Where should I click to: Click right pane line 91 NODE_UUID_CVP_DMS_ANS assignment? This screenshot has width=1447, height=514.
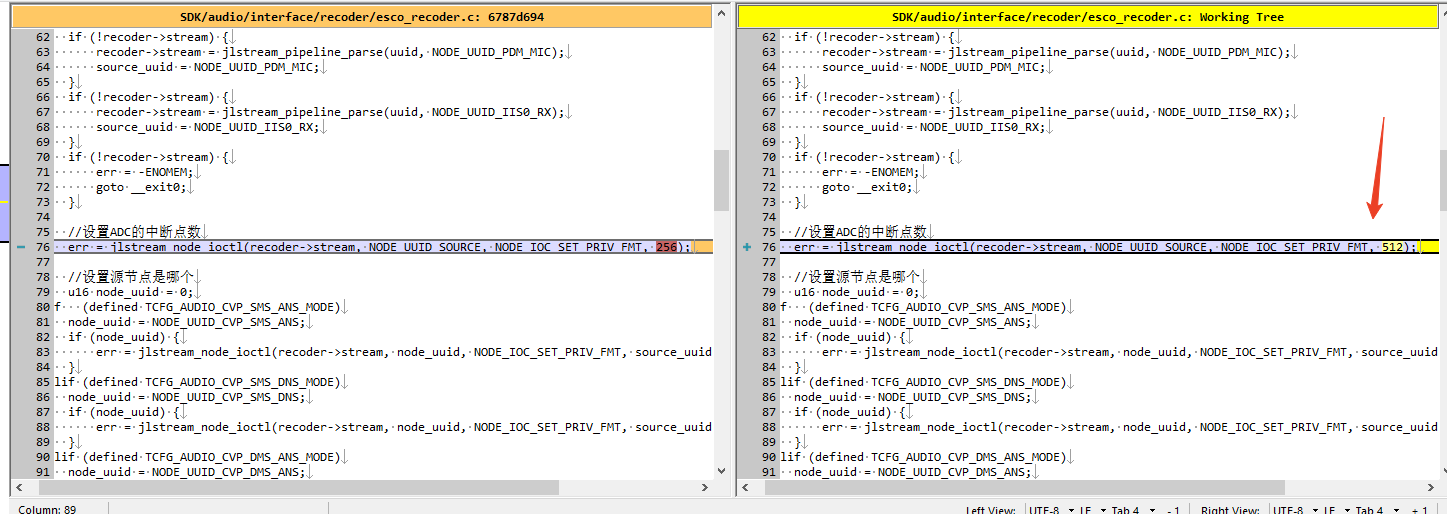[912, 472]
